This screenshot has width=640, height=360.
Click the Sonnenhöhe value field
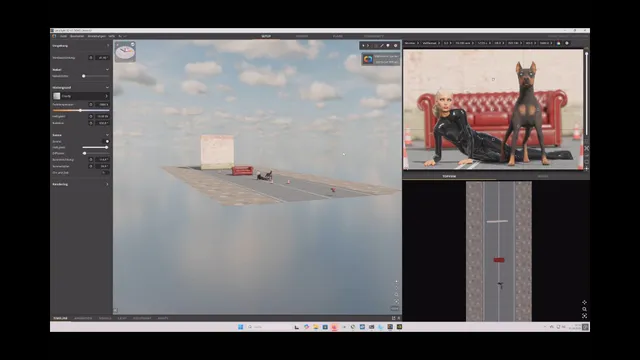(x=102, y=167)
